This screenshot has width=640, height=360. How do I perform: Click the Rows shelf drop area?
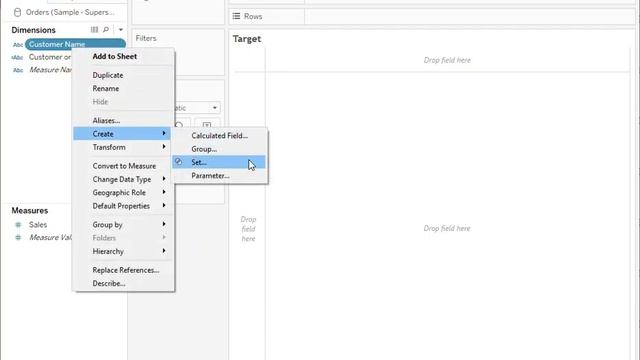tap(469, 16)
